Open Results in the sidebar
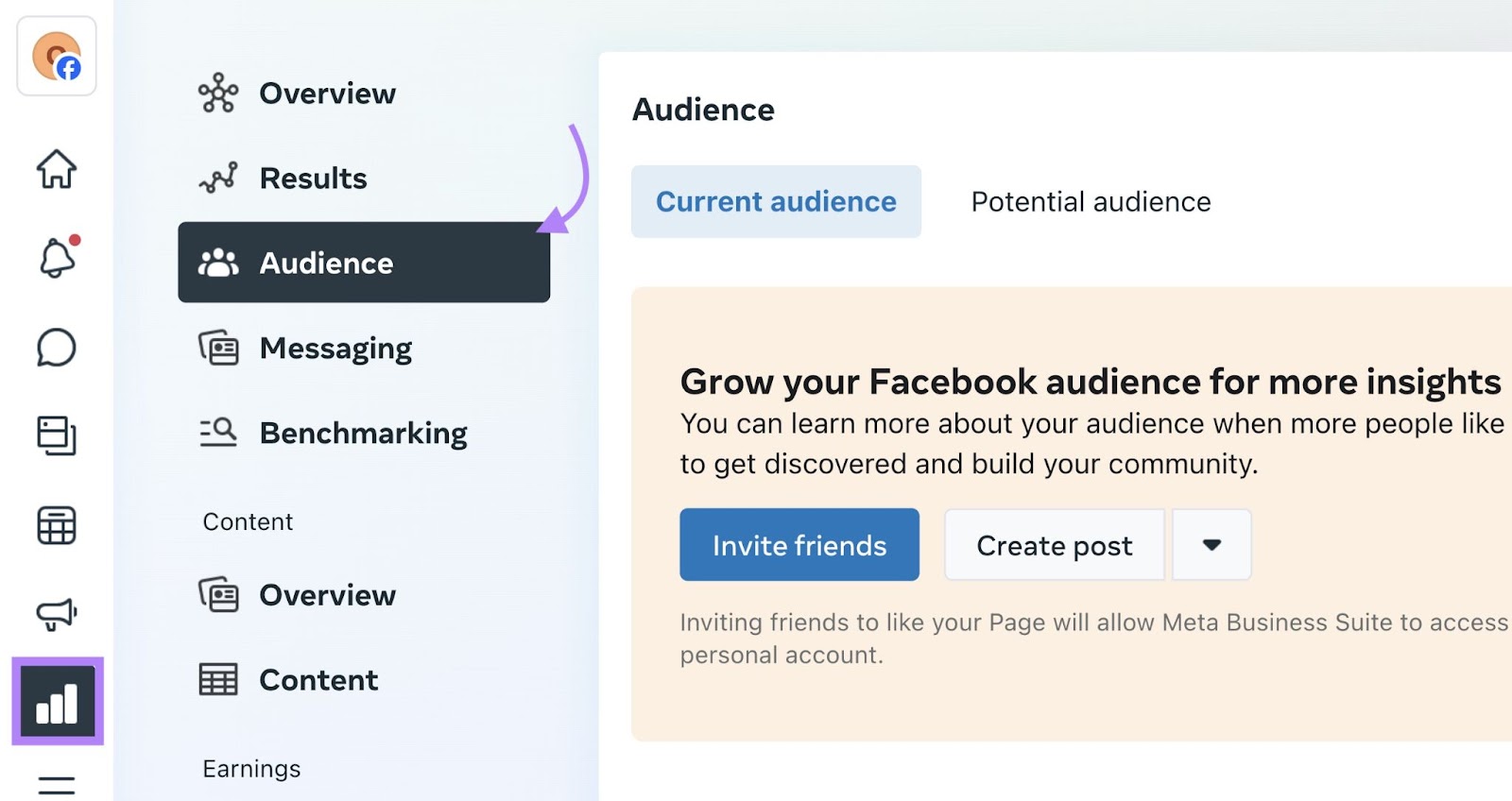The height and width of the screenshot is (801, 1512). (x=283, y=179)
